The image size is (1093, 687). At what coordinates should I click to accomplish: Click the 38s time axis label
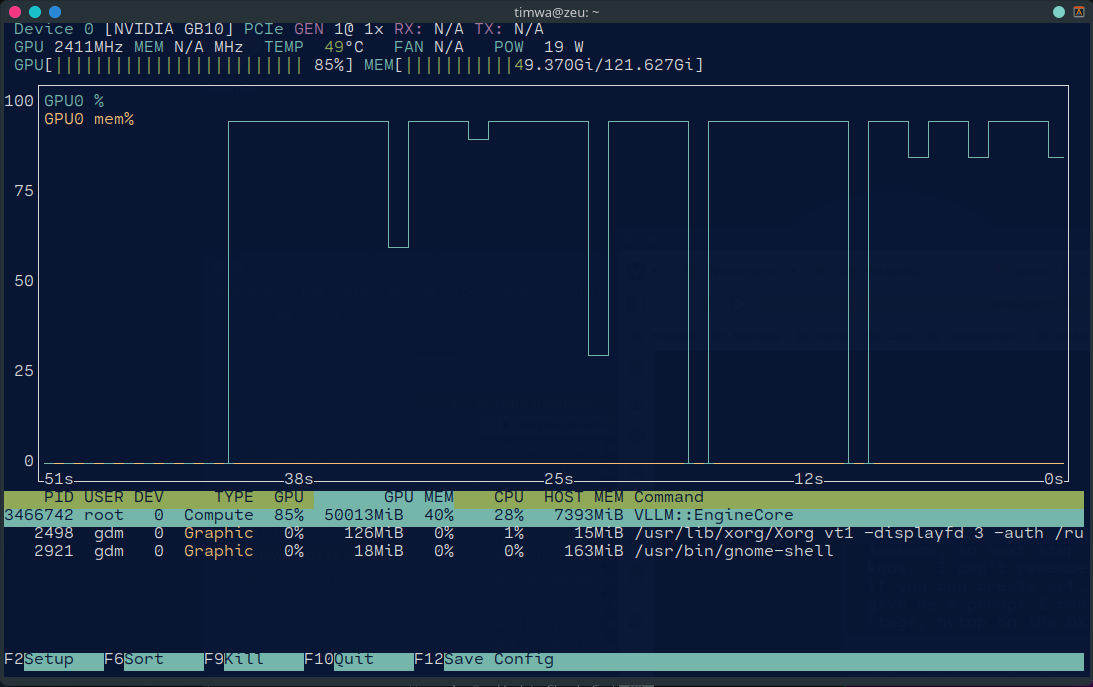tap(298, 479)
